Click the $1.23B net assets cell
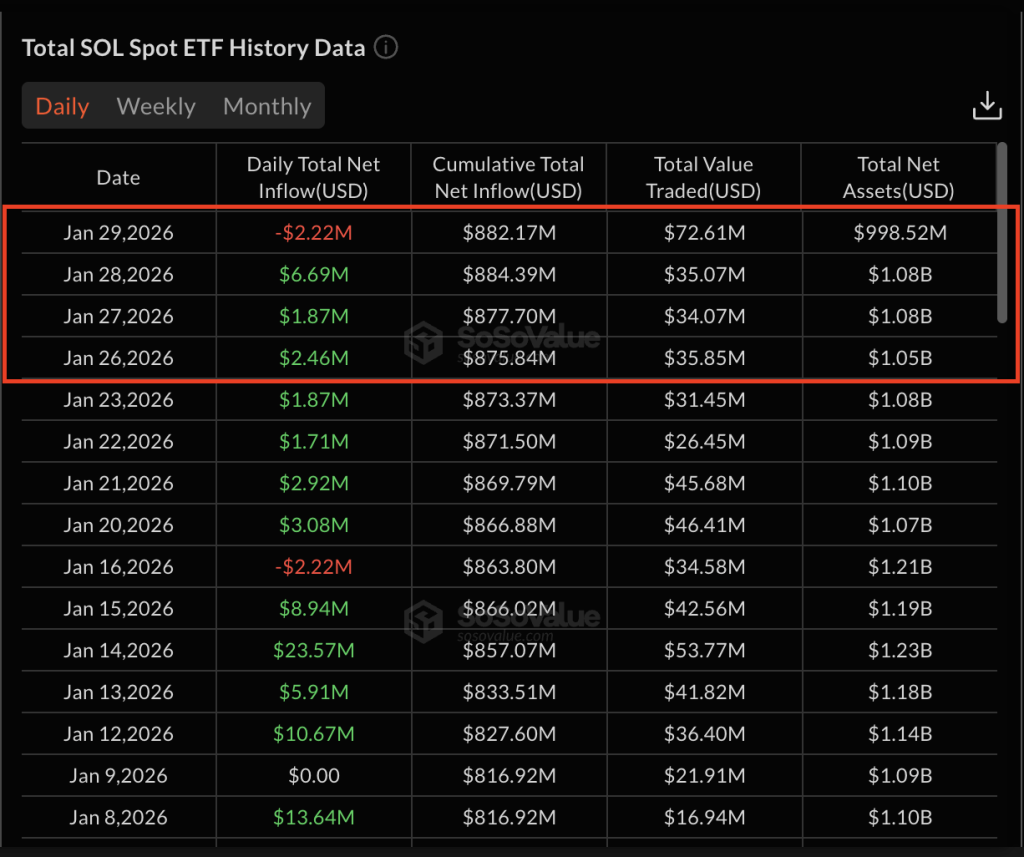This screenshot has height=857, width=1024. (x=898, y=650)
